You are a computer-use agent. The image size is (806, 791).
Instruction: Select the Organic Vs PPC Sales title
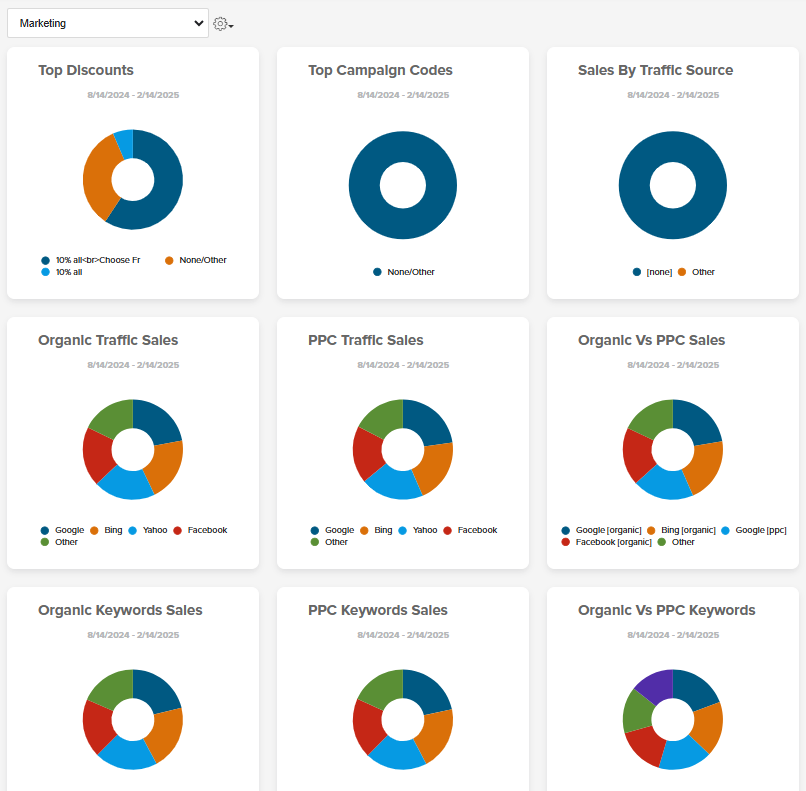[651, 340]
